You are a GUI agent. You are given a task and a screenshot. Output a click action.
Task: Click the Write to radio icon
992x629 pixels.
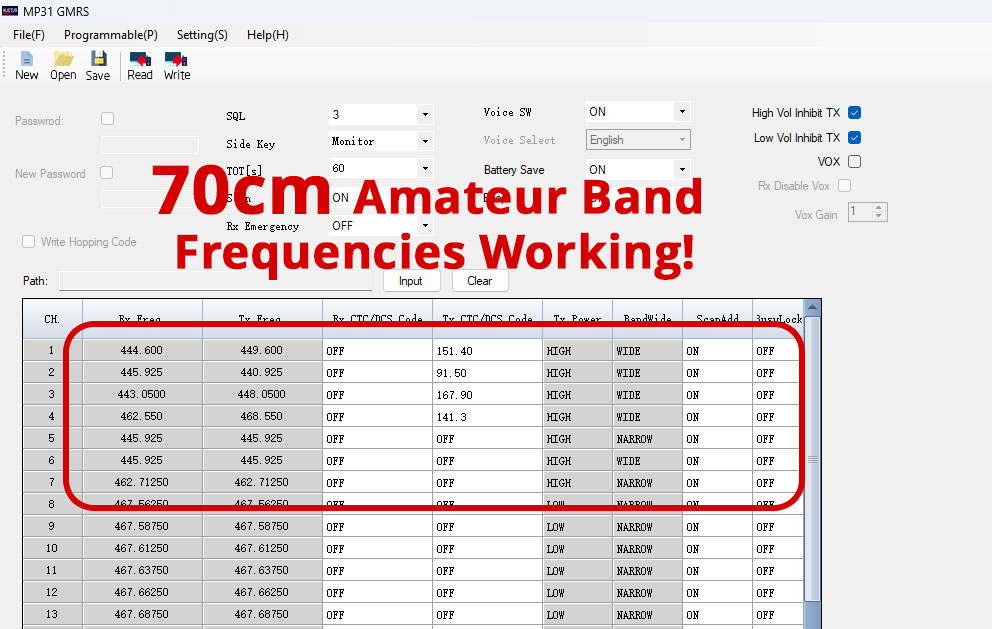[177, 60]
